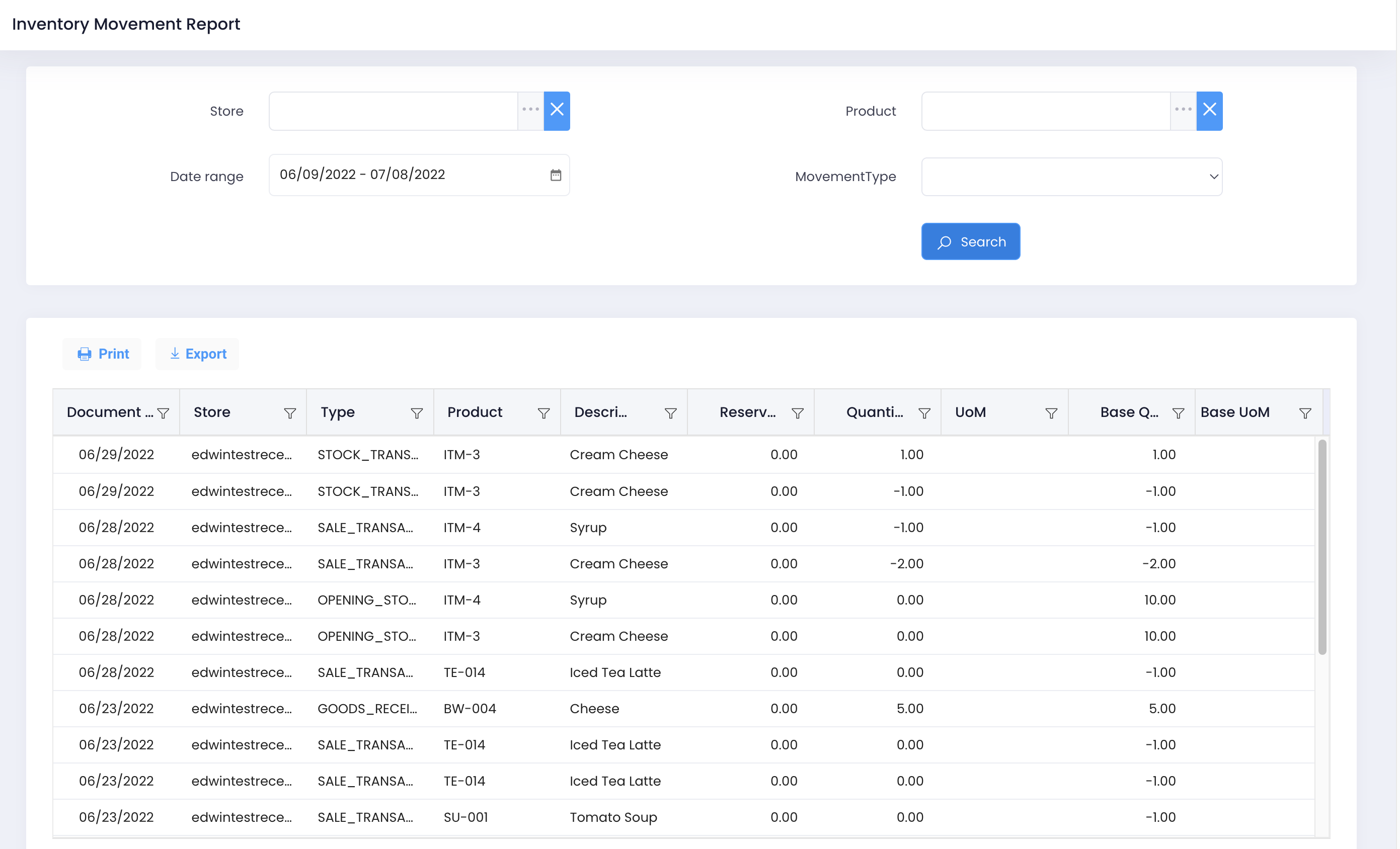Filter the Document date column

[163, 413]
